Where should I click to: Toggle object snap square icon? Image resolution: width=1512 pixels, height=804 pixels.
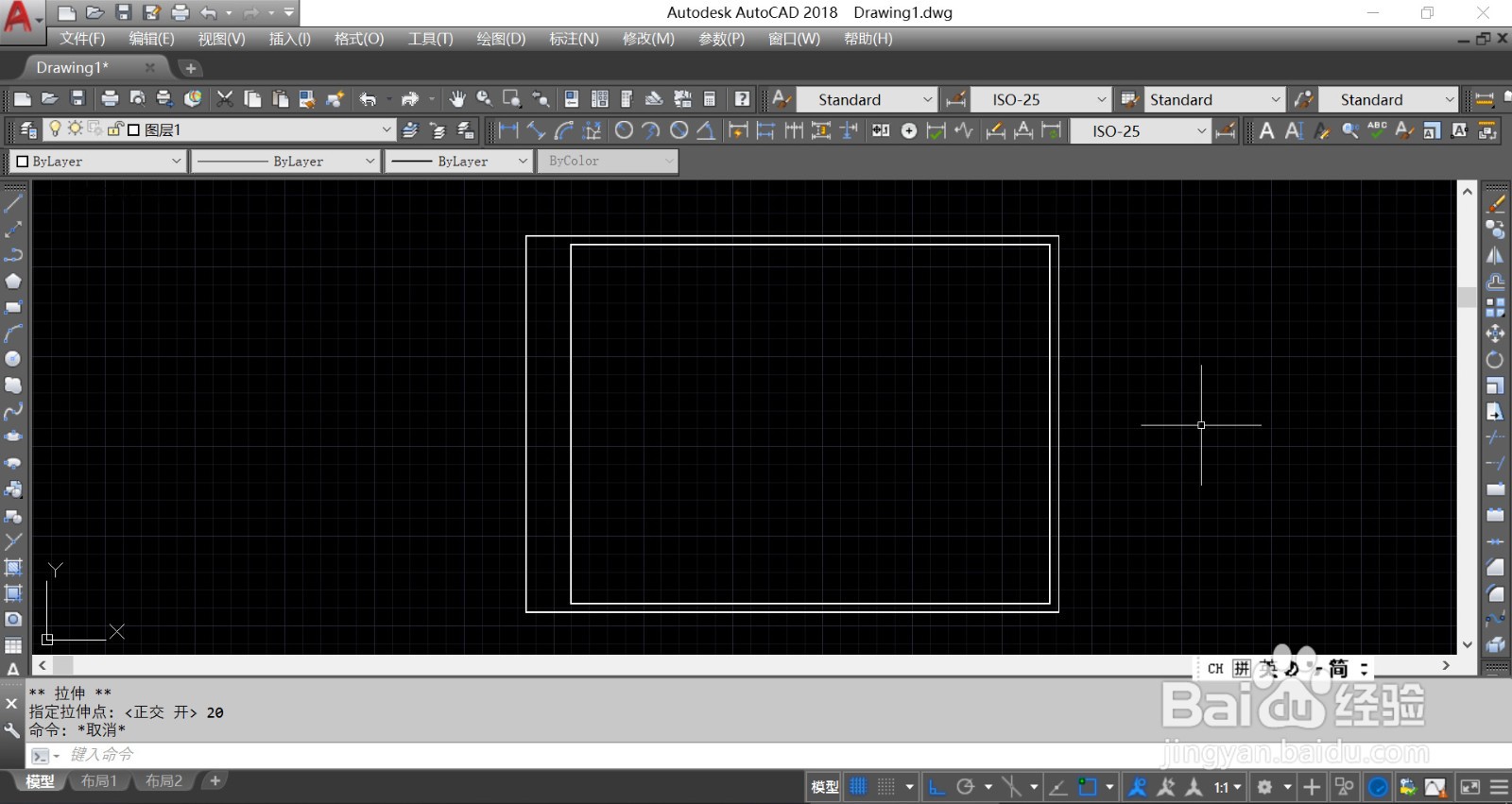pos(1088,786)
